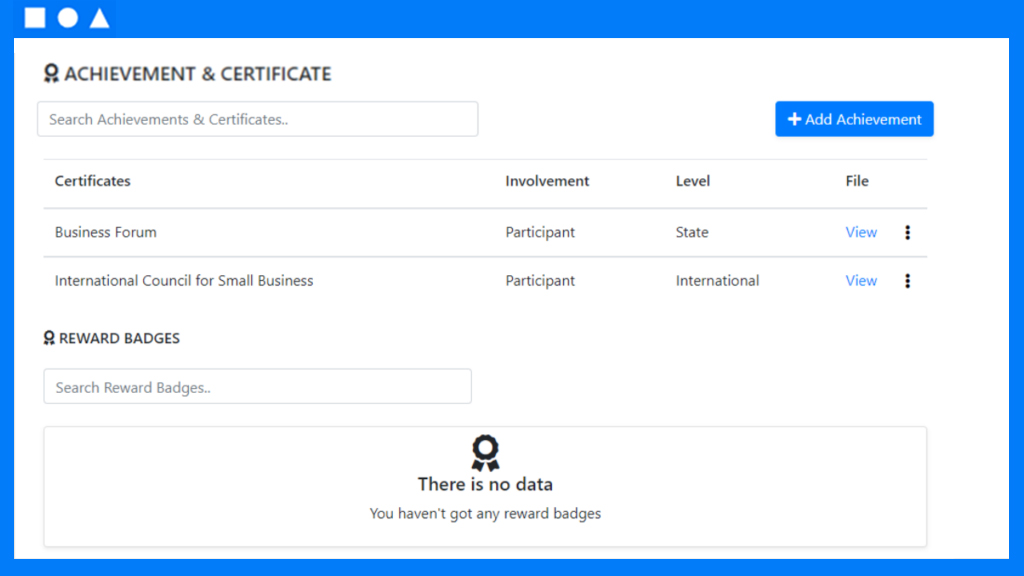This screenshot has width=1024, height=576.
Task: Click the ribbon icon beside Reward Badges
Action: [49, 338]
